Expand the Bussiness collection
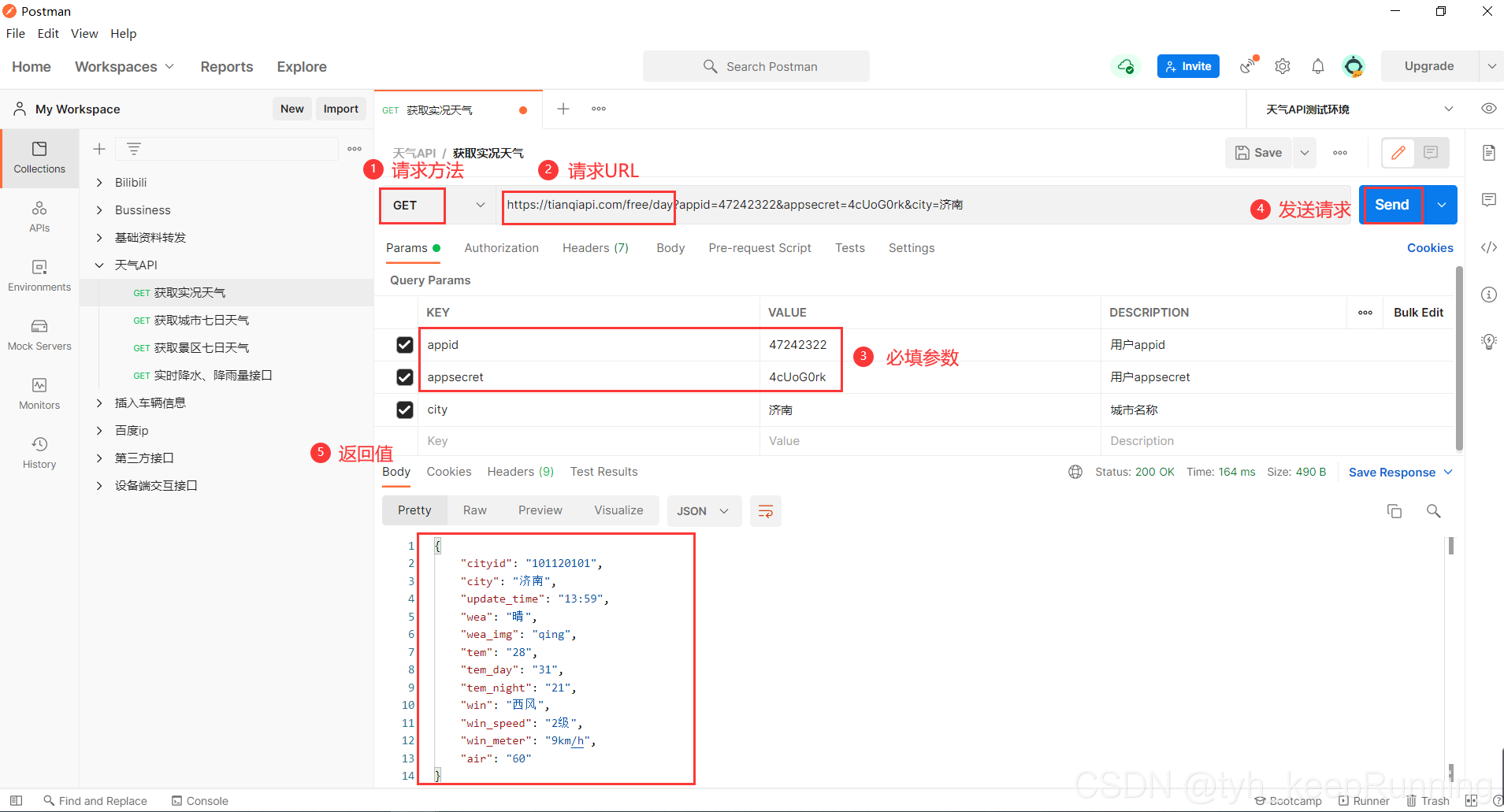1504x812 pixels. (x=99, y=210)
